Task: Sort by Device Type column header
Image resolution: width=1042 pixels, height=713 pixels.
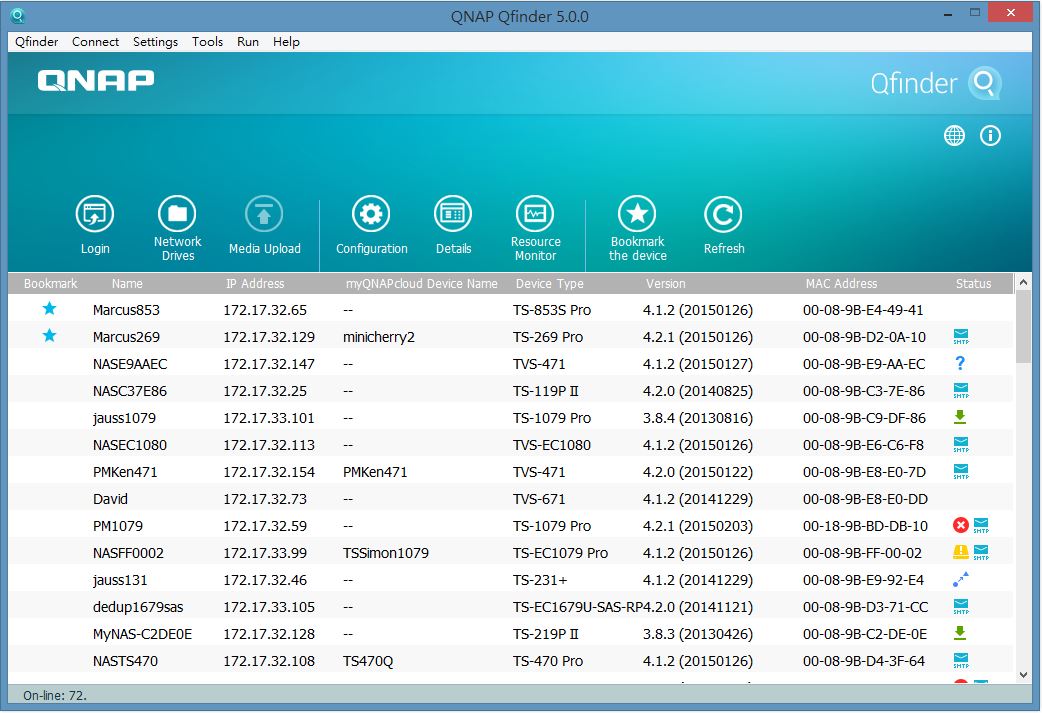Action: tap(549, 284)
